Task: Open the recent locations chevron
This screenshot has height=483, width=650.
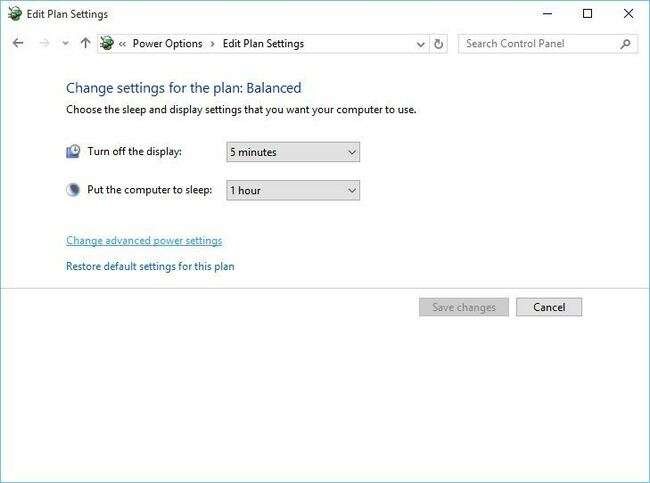Action: point(65,43)
